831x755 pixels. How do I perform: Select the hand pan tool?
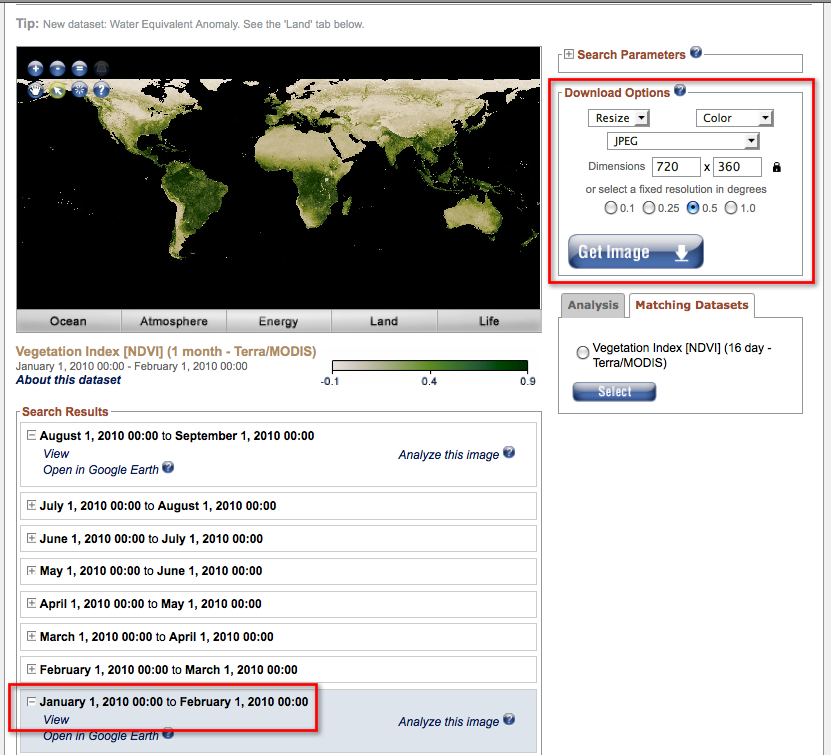pos(35,90)
